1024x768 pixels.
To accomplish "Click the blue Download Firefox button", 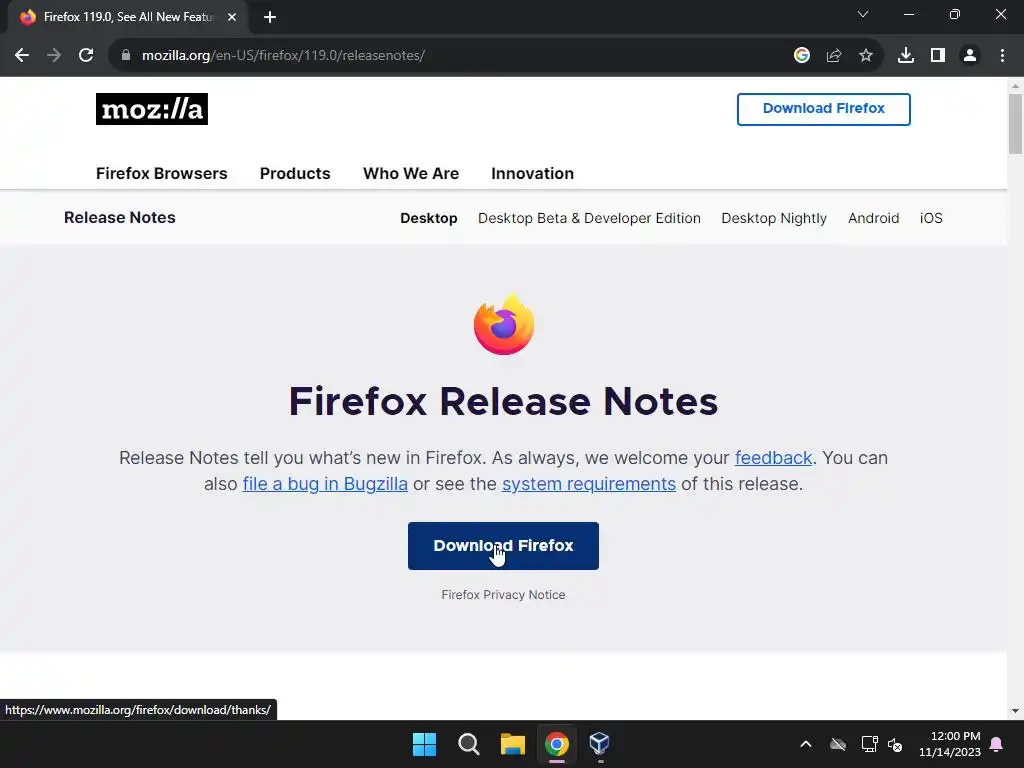I will click(x=504, y=546).
